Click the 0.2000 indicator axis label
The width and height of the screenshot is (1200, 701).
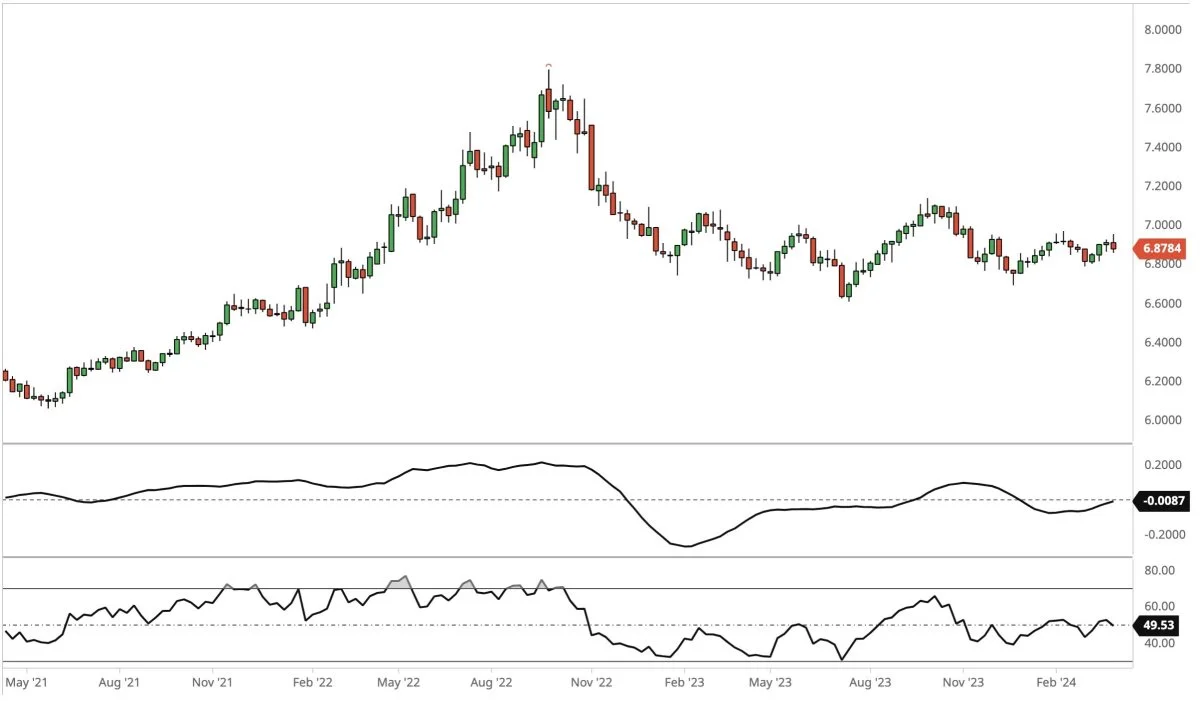click(x=1165, y=465)
